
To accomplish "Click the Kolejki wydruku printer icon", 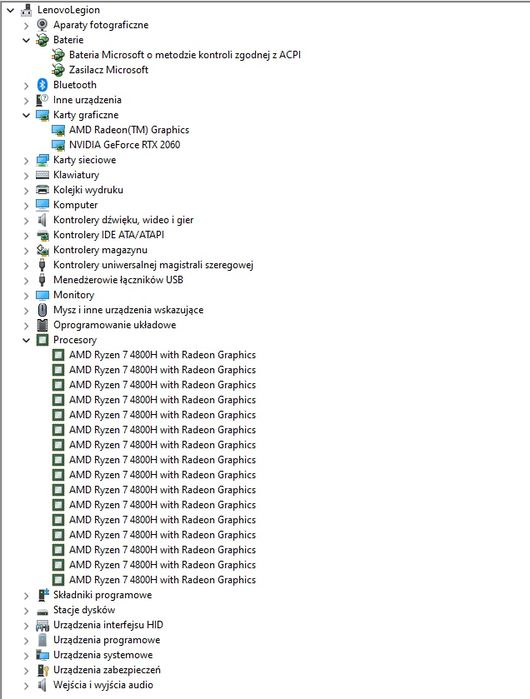I will pyautogui.click(x=42, y=190).
